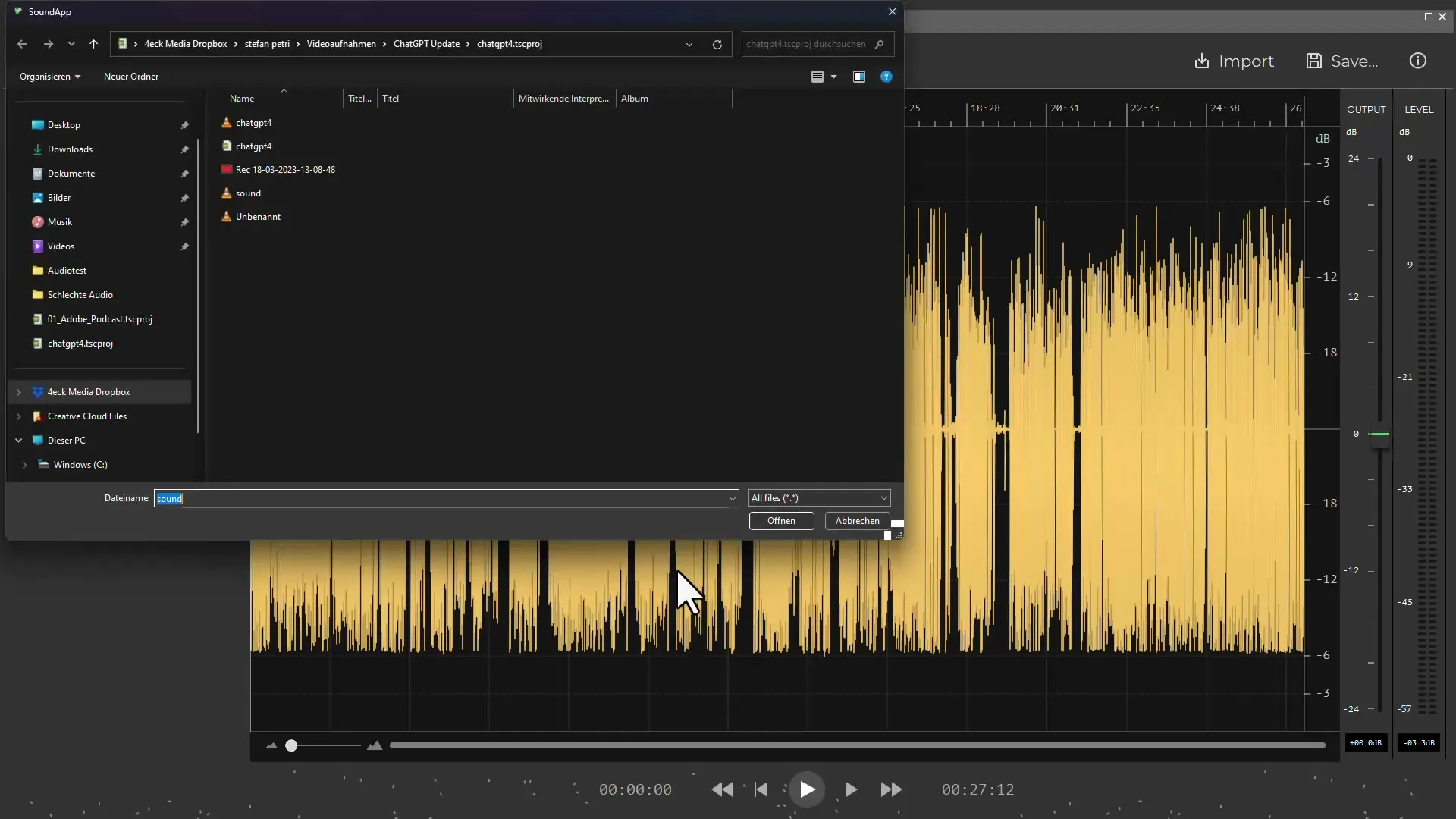Click the Abbrechen button

(858, 521)
